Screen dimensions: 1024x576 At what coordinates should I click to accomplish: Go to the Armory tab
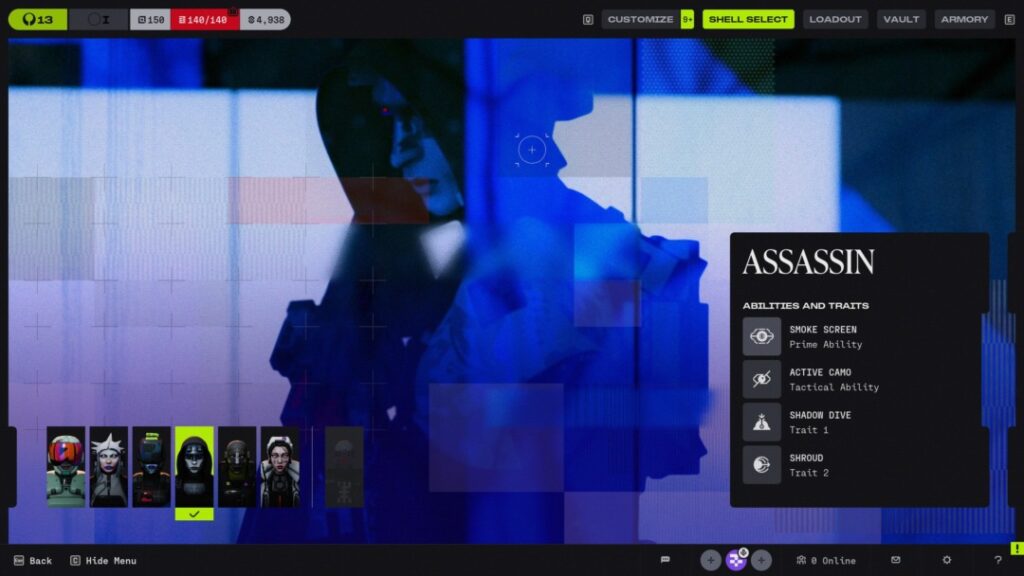(964, 20)
